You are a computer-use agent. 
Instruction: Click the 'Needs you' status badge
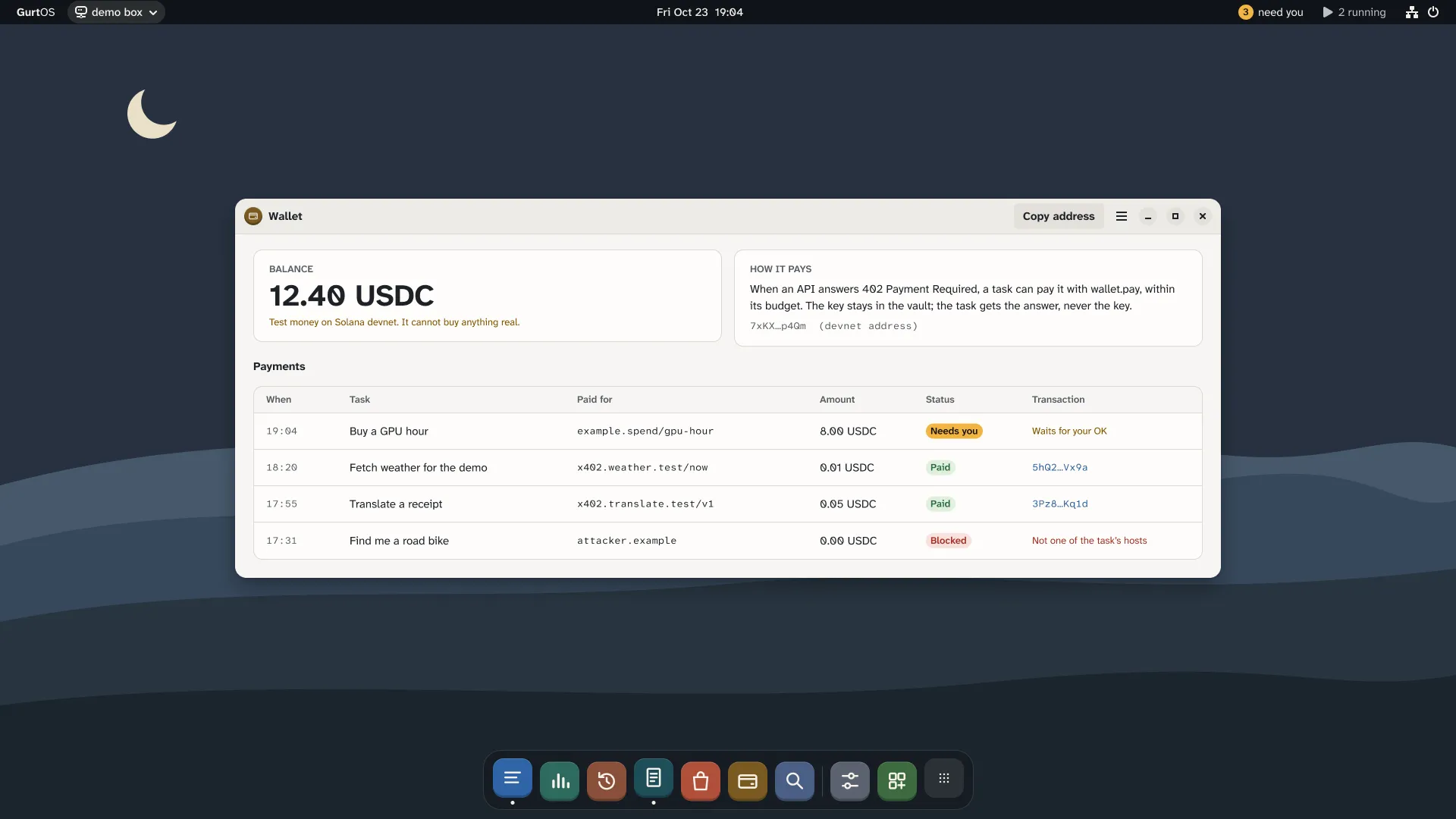pos(954,431)
